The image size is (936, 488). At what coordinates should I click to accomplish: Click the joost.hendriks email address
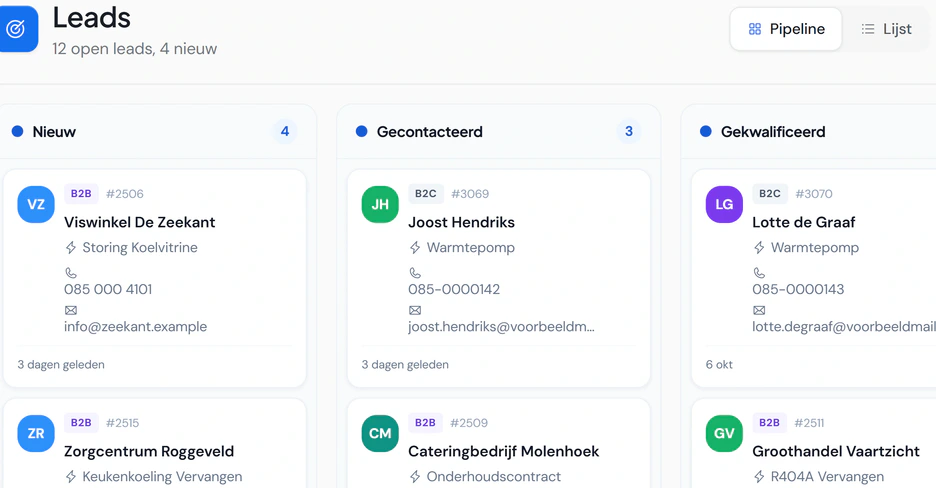click(501, 327)
